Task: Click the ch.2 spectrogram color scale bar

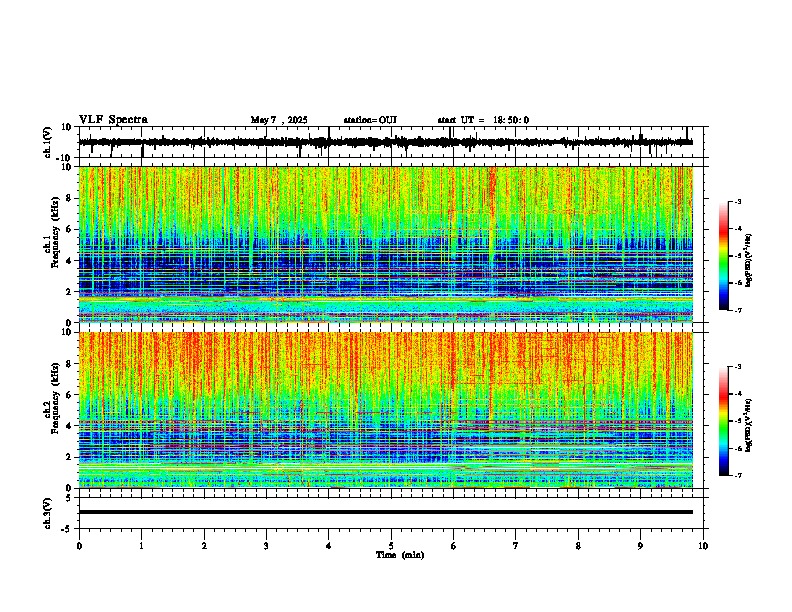Action: [723, 421]
